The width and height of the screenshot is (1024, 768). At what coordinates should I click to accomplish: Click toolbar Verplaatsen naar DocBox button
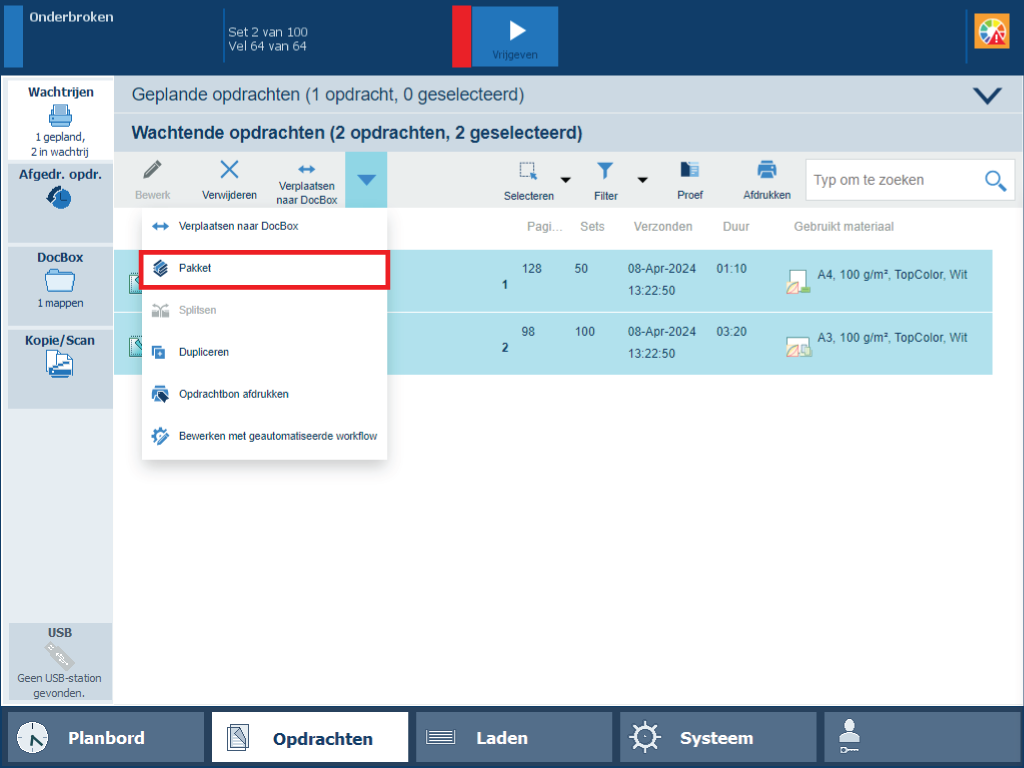[x=306, y=182]
